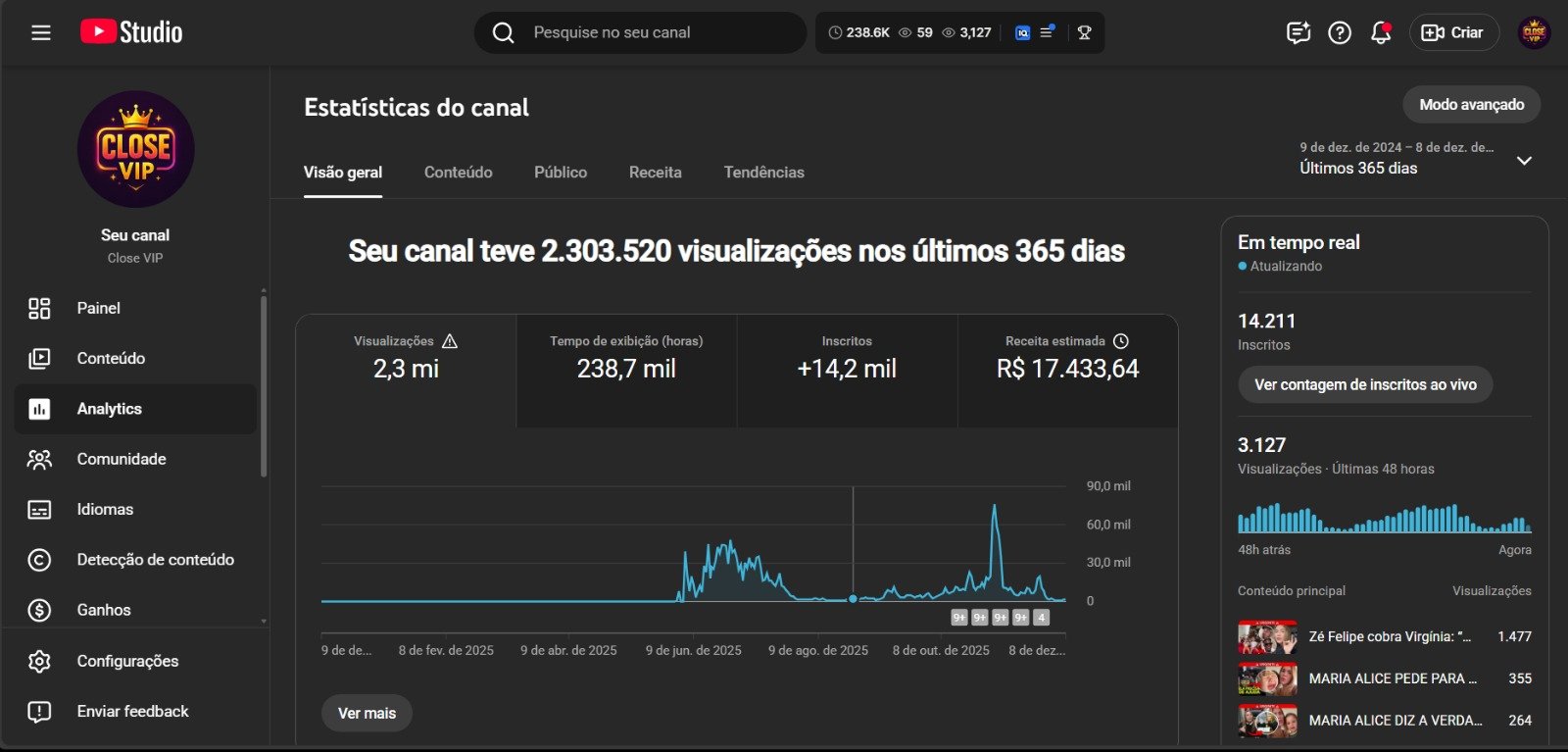This screenshot has height=752, width=1568.
Task: Open Comunidade in the sidebar
Action: 135,459
